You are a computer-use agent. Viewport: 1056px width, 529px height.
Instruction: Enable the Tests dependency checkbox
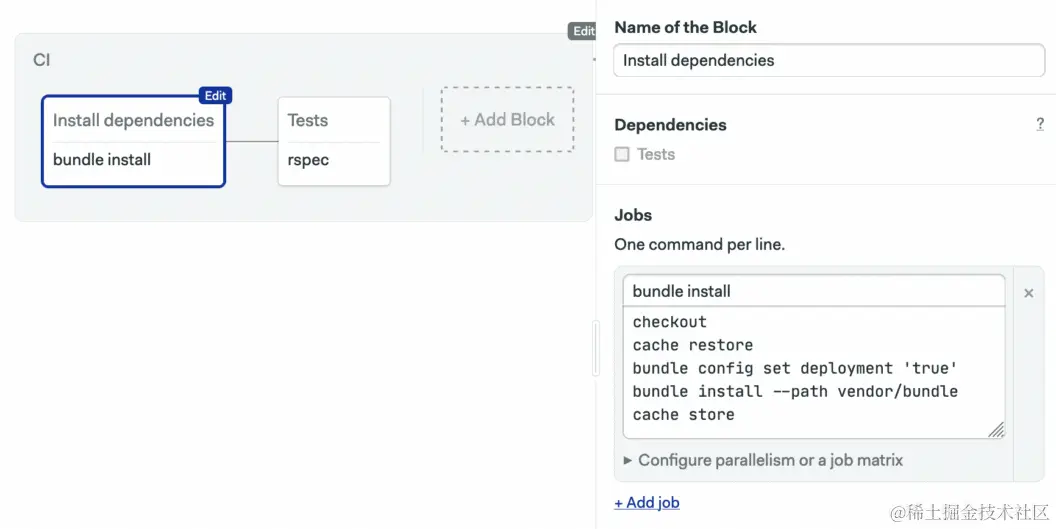point(622,154)
